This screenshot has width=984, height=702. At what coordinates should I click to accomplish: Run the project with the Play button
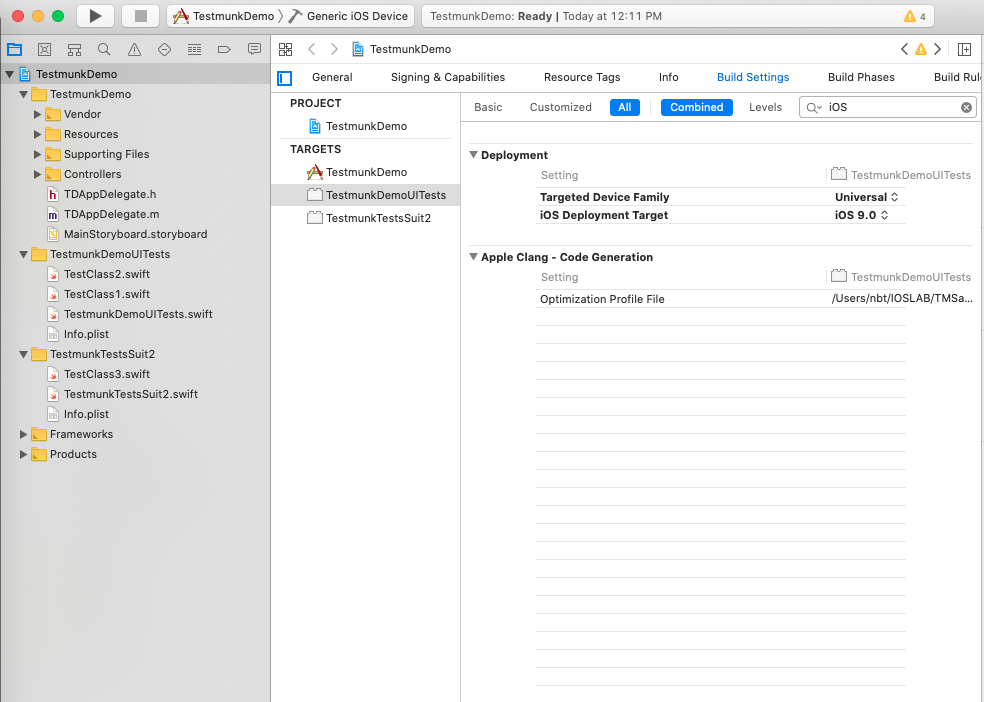[x=95, y=16]
